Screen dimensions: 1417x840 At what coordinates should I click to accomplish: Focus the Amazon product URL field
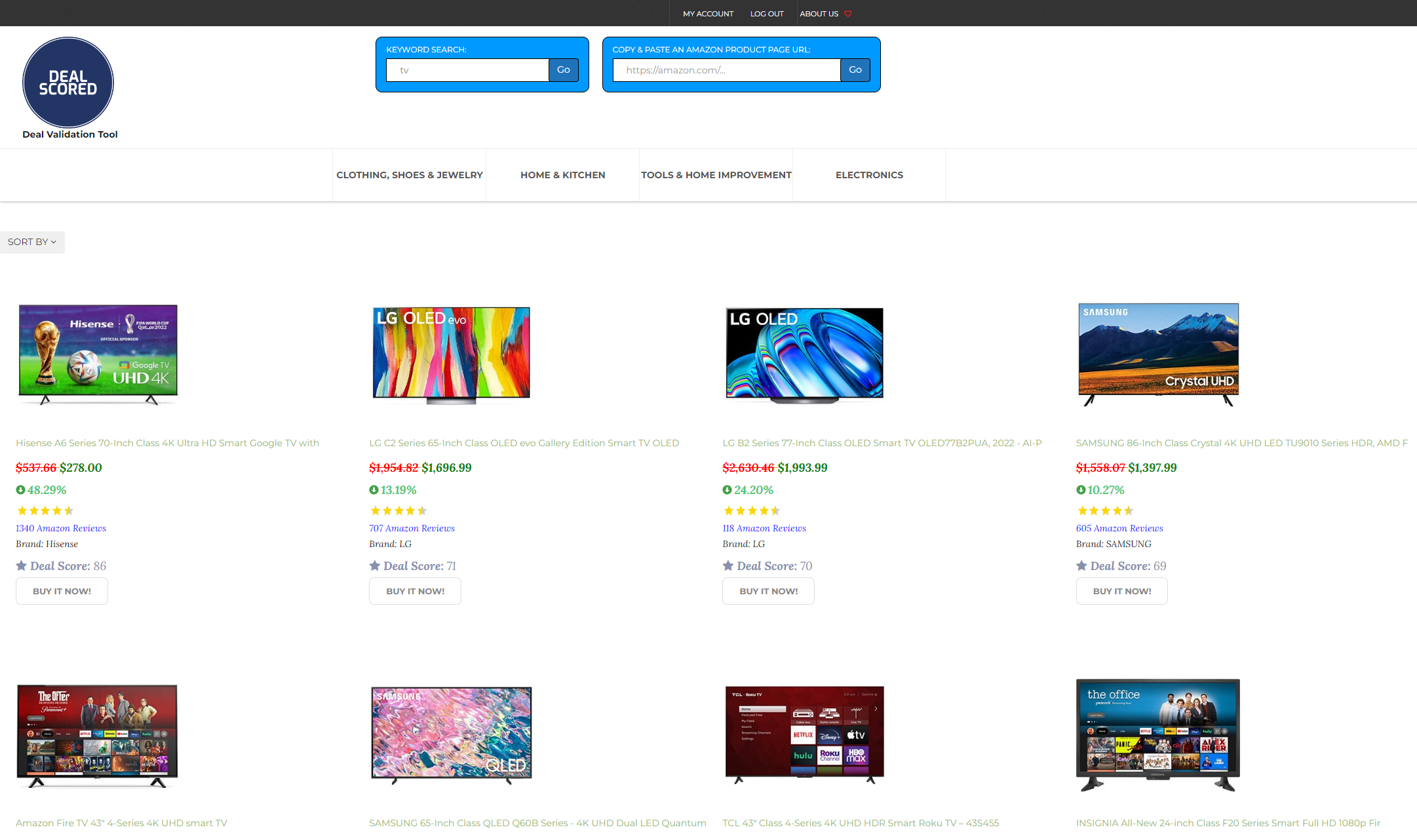click(x=726, y=70)
